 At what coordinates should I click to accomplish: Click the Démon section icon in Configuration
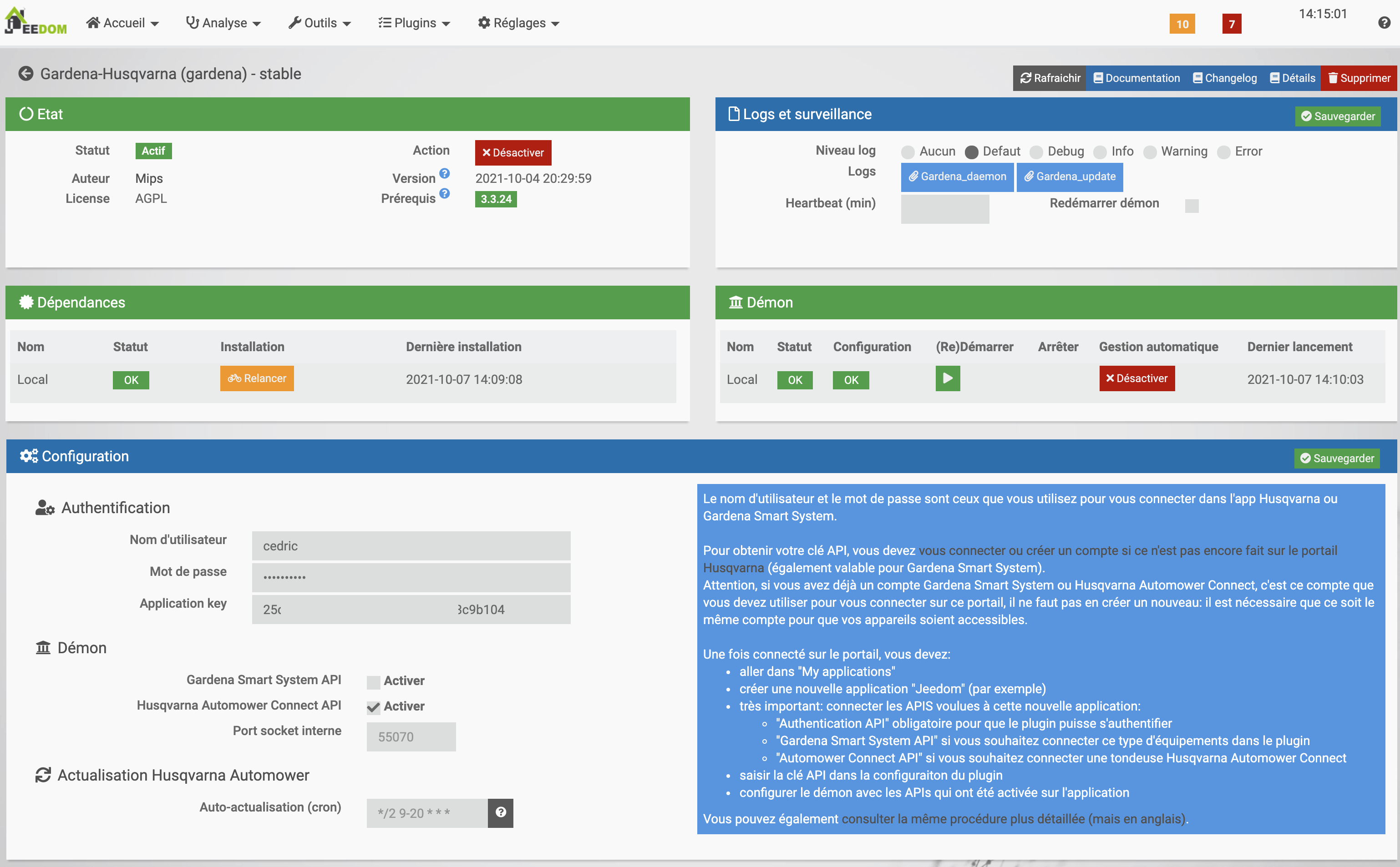(43, 648)
